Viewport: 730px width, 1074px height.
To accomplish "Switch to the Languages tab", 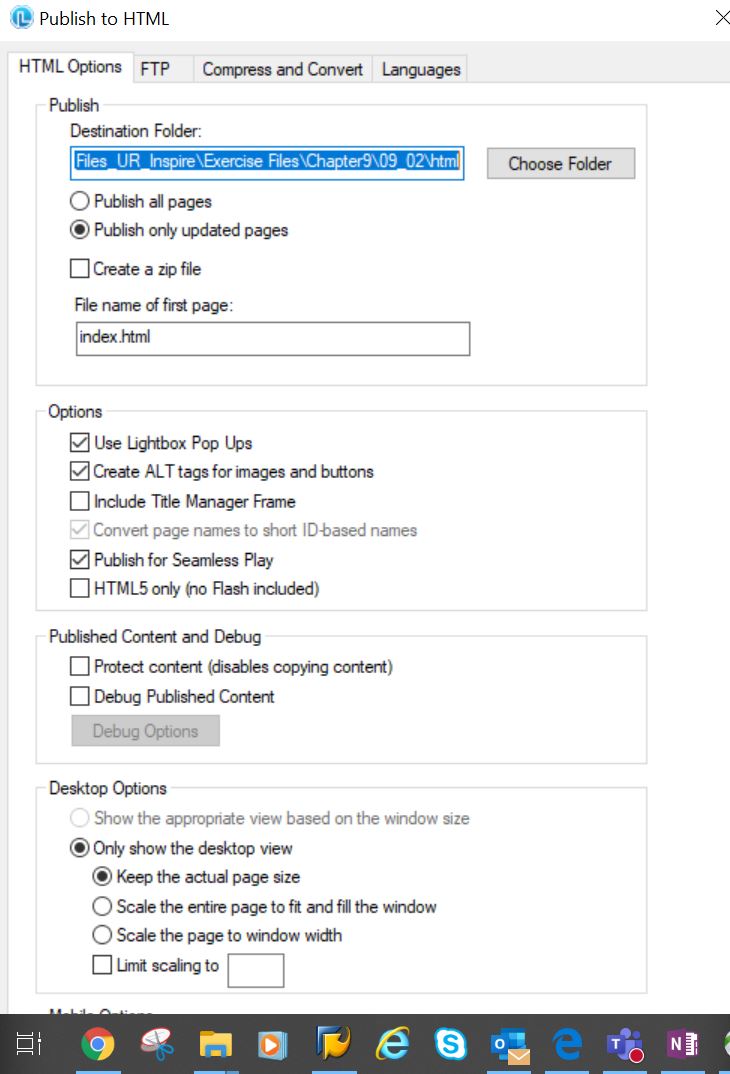I will click(x=421, y=69).
